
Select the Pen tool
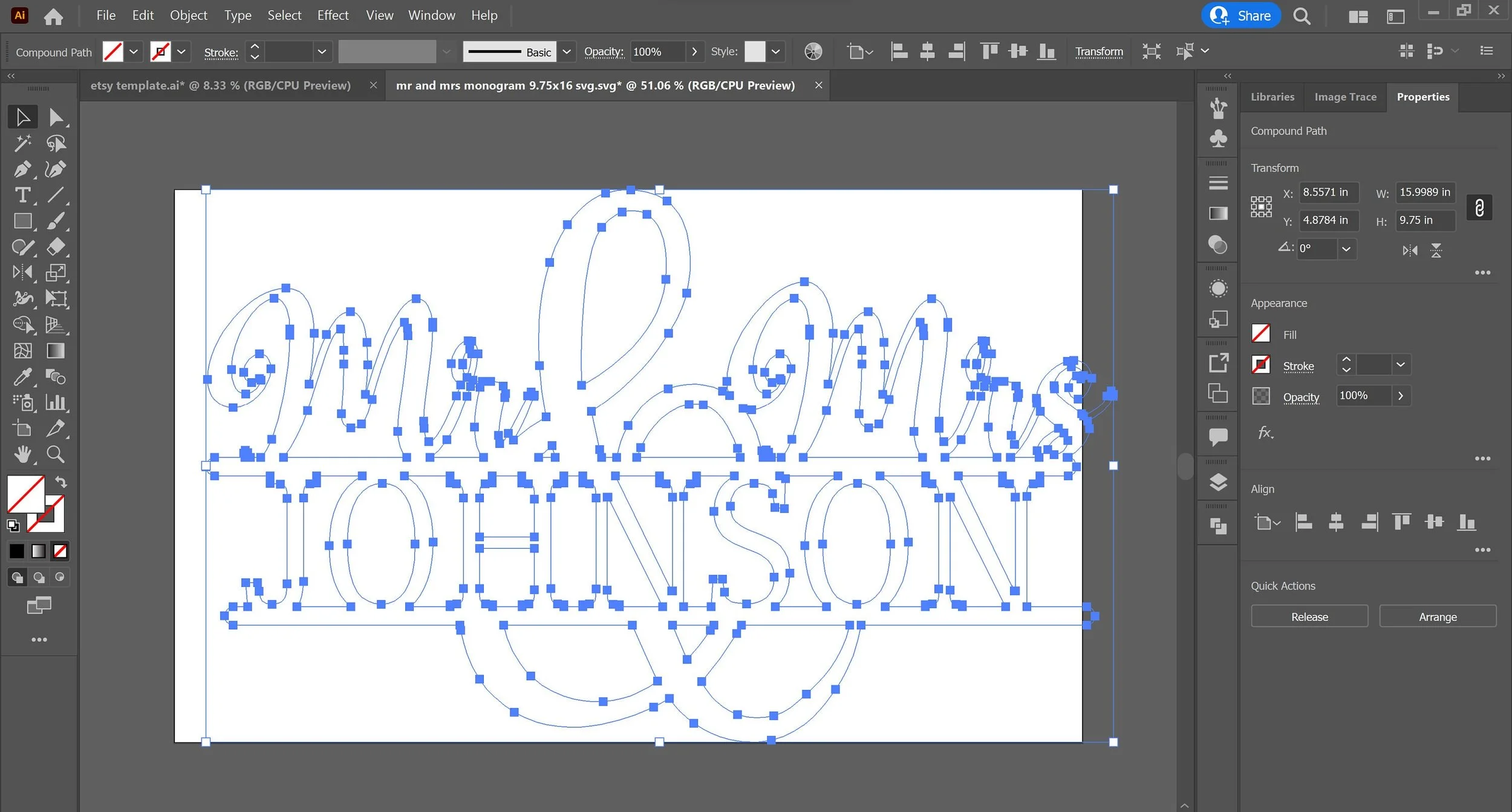22,169
